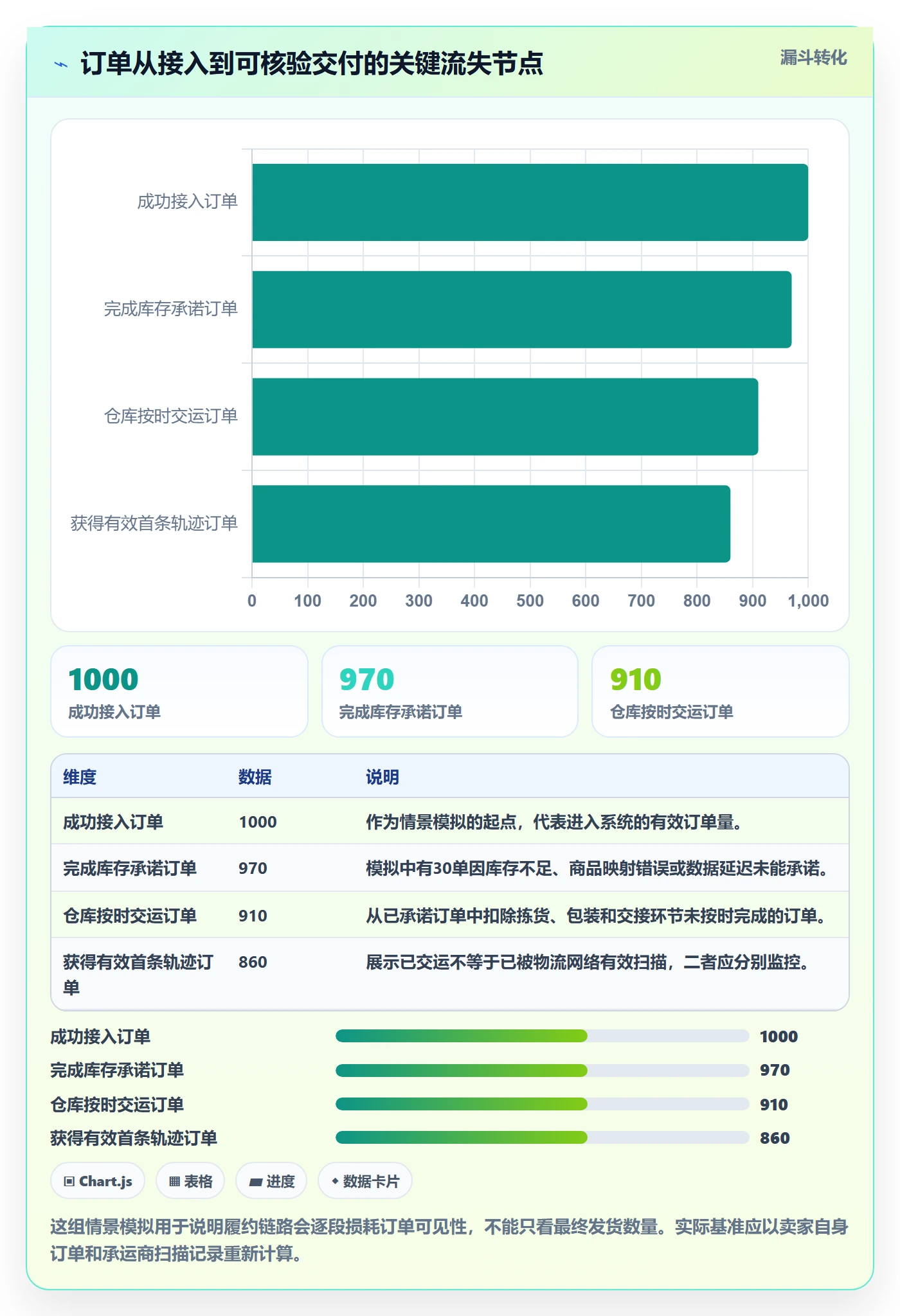Click the 成功接入订单 chart bar

(530, 202)
